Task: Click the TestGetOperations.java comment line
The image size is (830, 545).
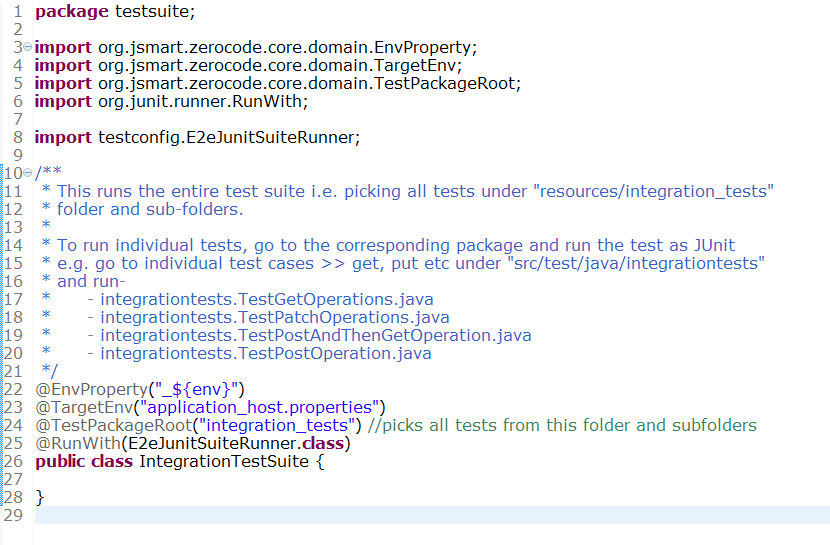Action: pos(267,299)
